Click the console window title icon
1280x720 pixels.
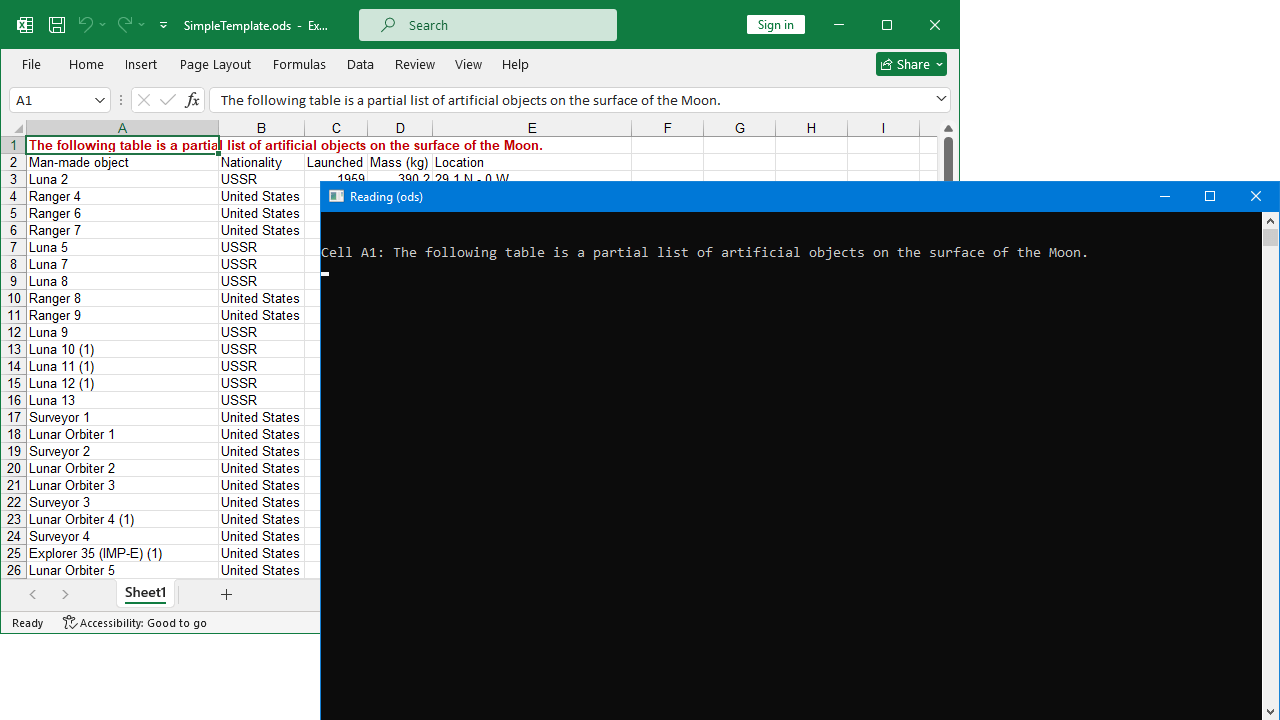(336, 196)
